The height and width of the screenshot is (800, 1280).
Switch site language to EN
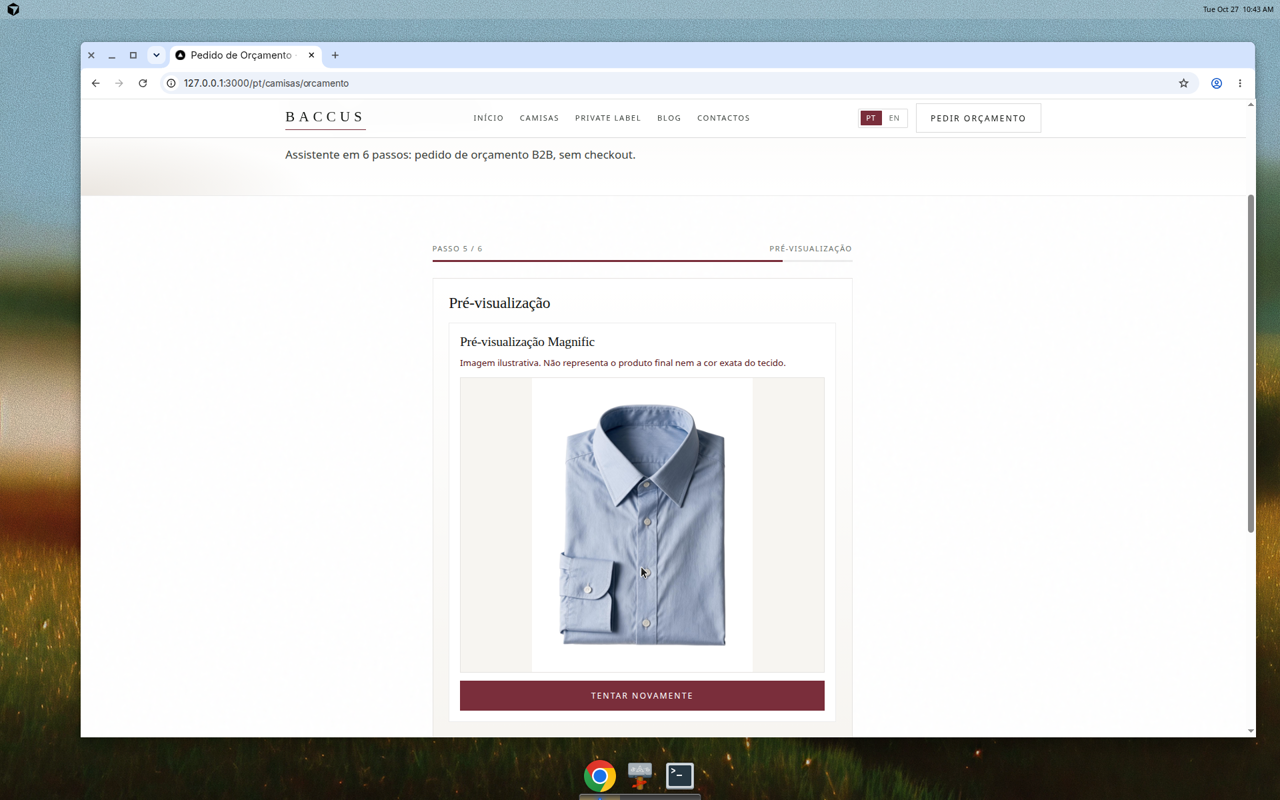894,118
